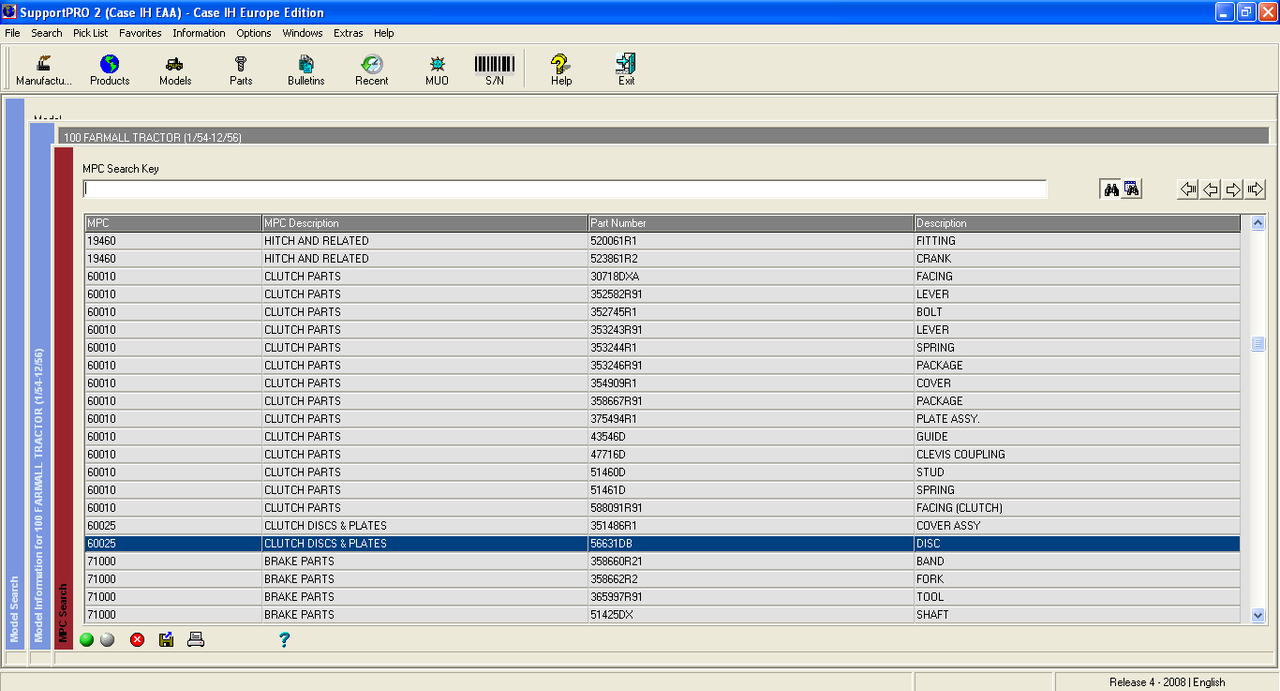This screenshot has height=691, width=1280.
Task: Select the FACING (CLUTCH) description cell
Action: 1077,508
